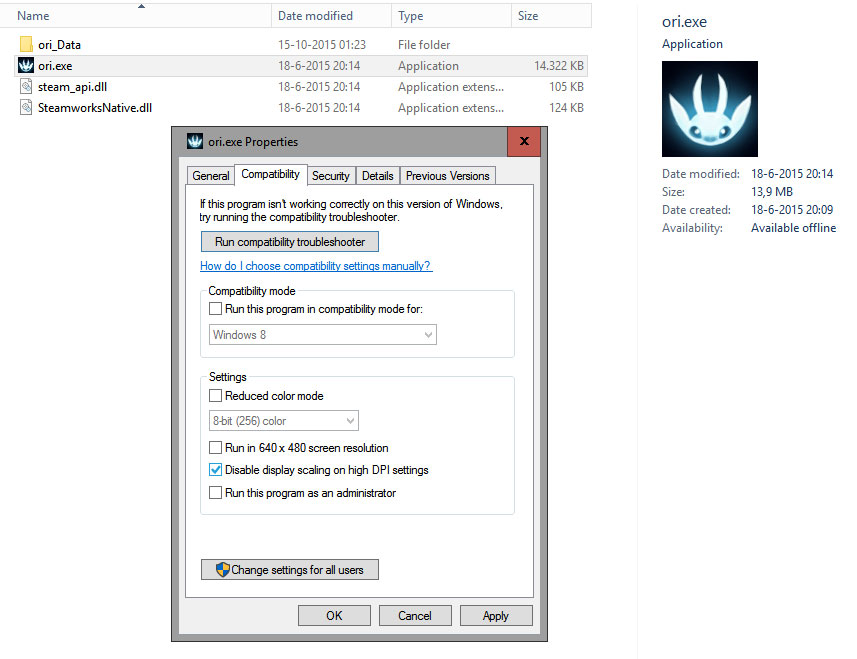This screenshot has width=857, height=659.
Task: Click Date created value 18-6-2015 20:09
Action: [x=792, y=209]
